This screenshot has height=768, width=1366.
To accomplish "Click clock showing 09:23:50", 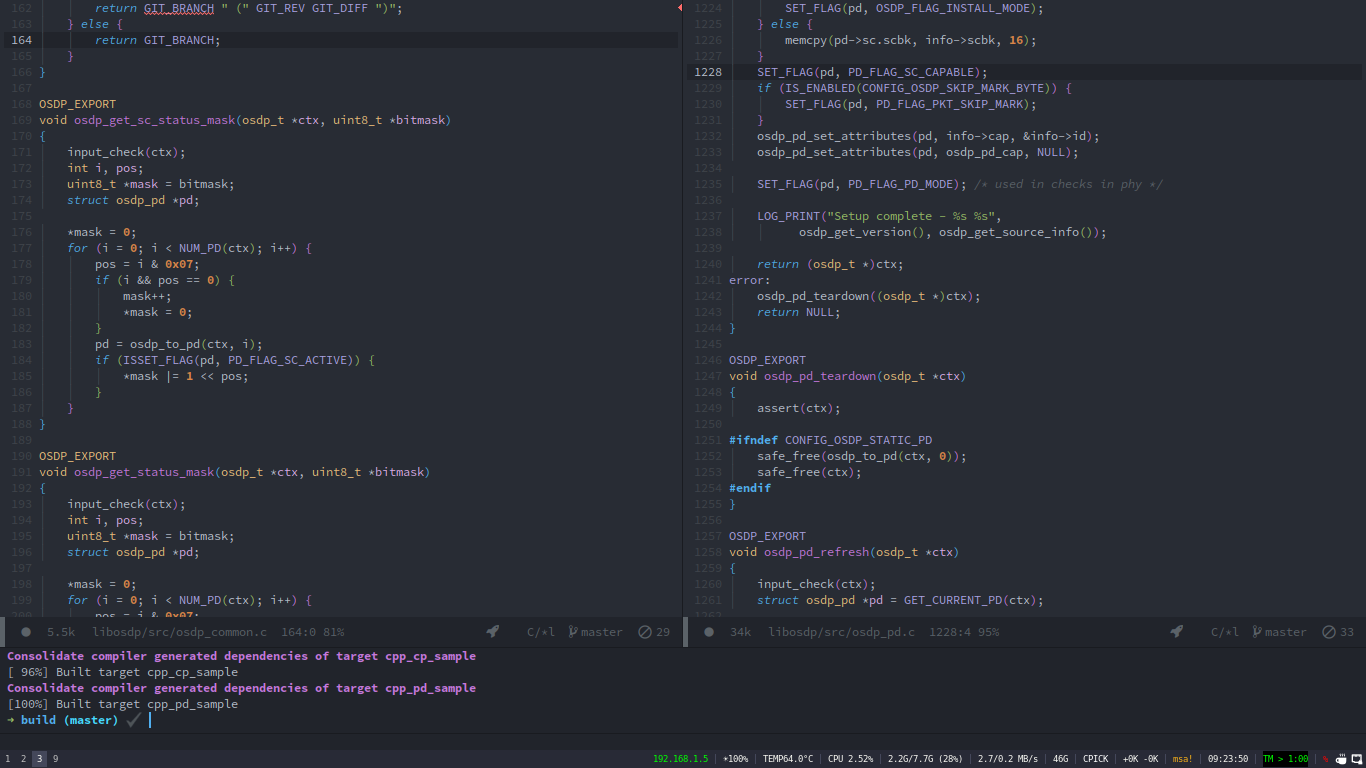I will tap(1228, 759).
